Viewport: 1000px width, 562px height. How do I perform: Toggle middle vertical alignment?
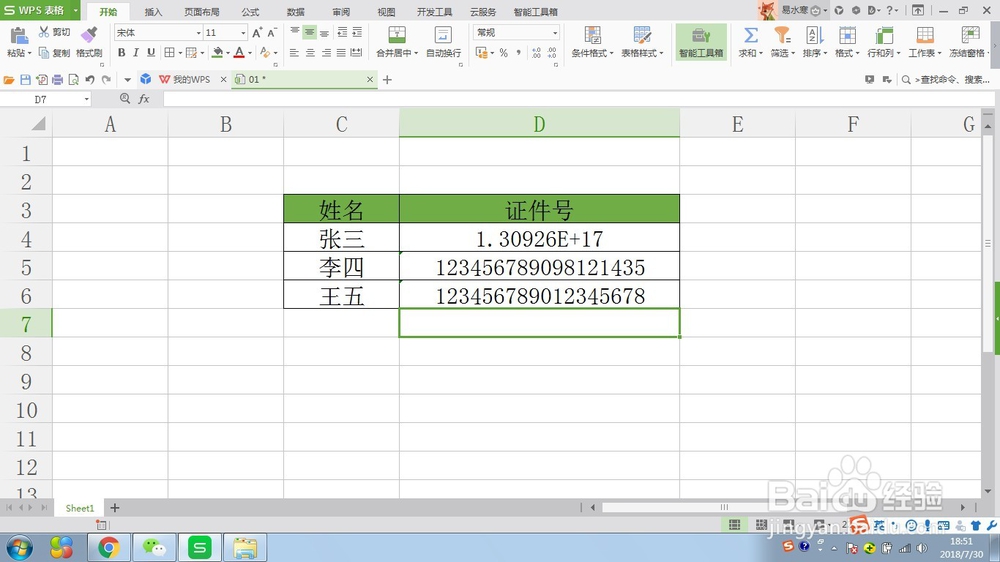click(309, 32)
